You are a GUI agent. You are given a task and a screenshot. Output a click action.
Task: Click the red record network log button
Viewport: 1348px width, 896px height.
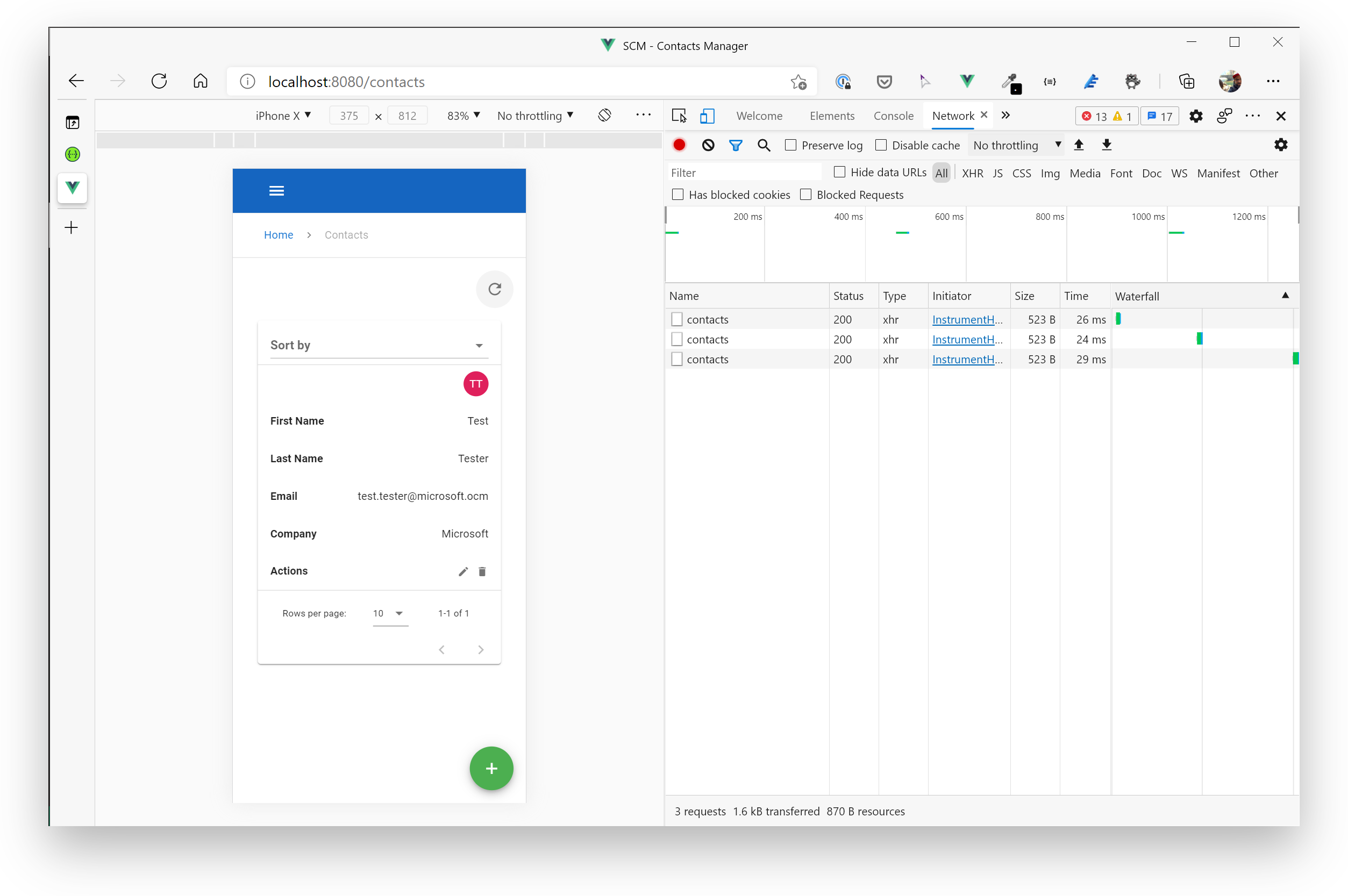(679, 145)
